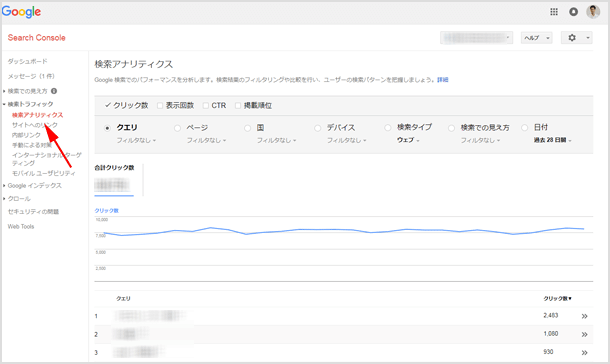Open インターナショナル ターゲティング page
This screenshot has width=610, height=364.
pos(47,159)
